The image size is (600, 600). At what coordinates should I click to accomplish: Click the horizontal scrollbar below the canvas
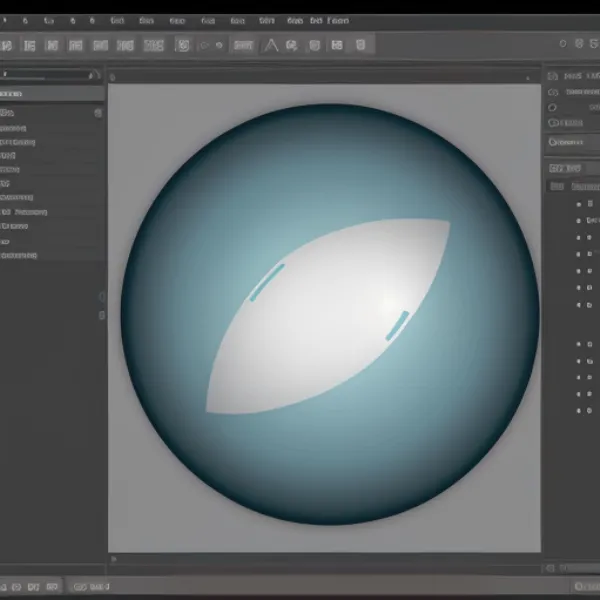(325, 558)
